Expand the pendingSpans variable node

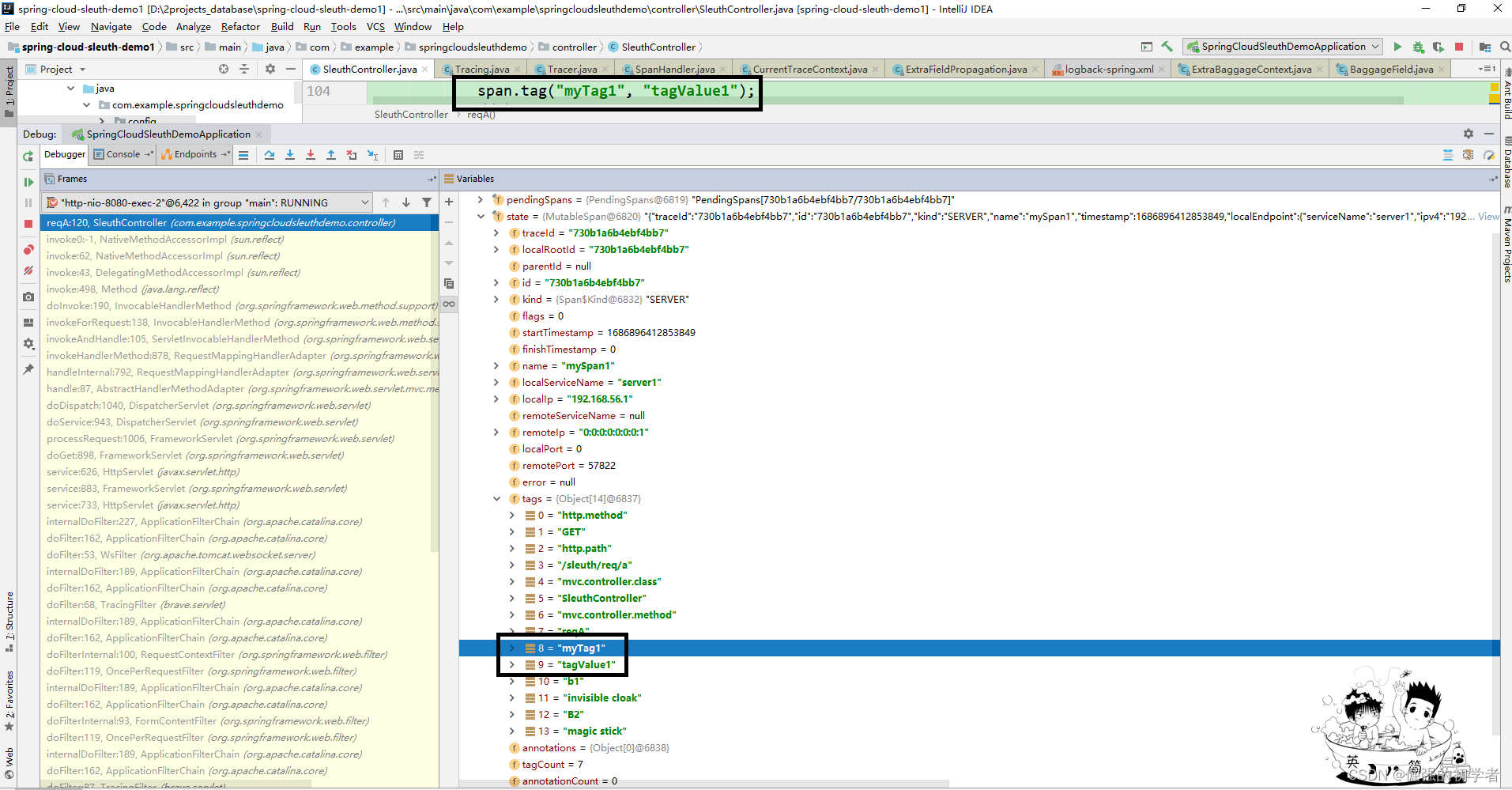coord(481,200)
